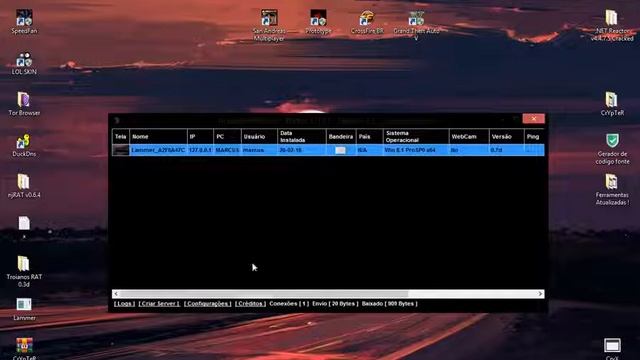
Task: Click the Win 8.1 Pro operating system cell
Action: 416,150
